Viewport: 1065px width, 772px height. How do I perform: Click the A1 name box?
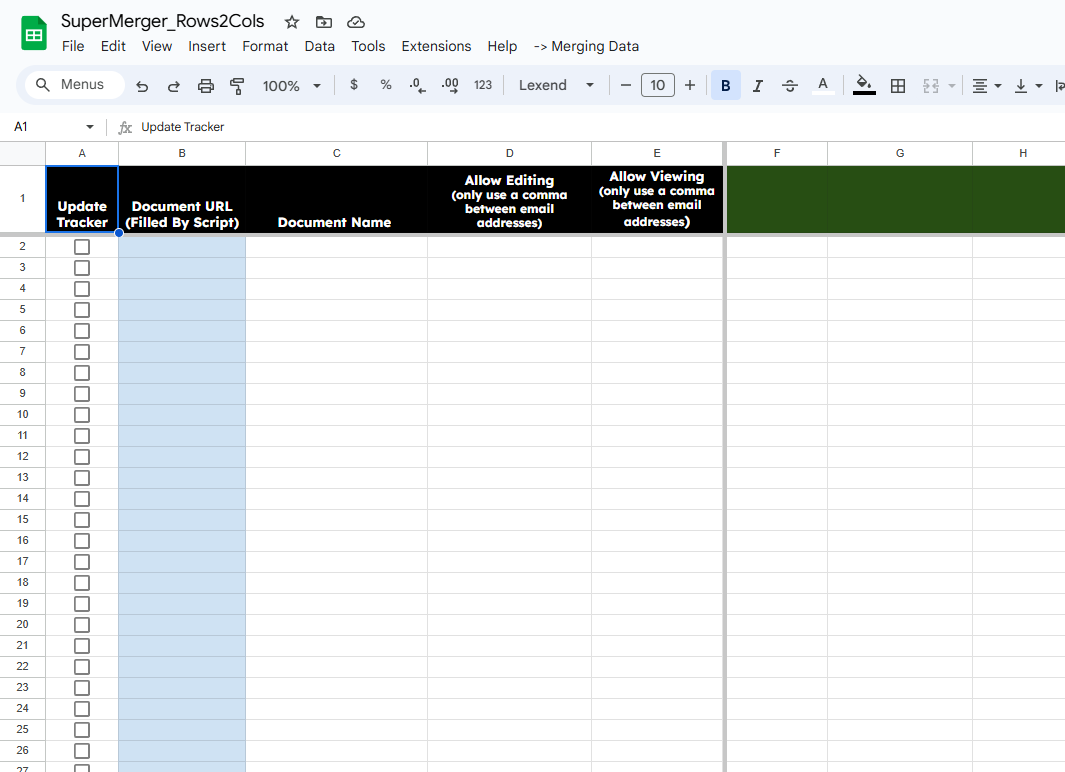coord(21,127)
